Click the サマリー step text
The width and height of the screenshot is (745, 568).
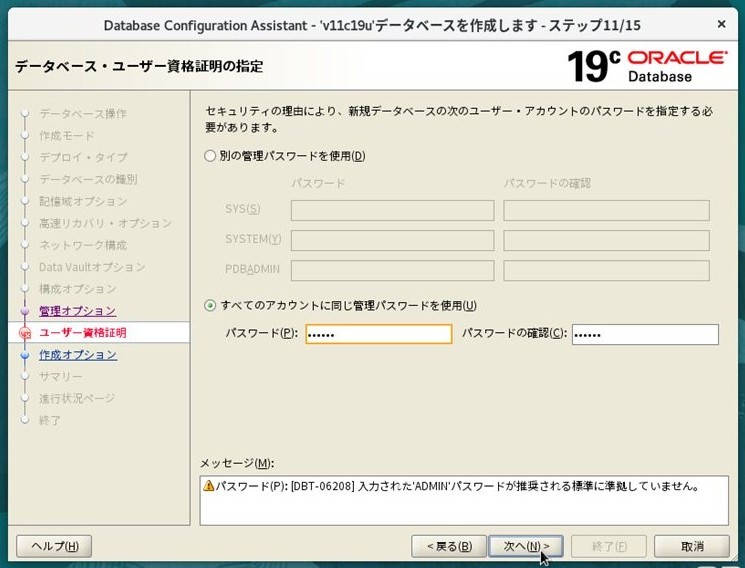point(61,376)
